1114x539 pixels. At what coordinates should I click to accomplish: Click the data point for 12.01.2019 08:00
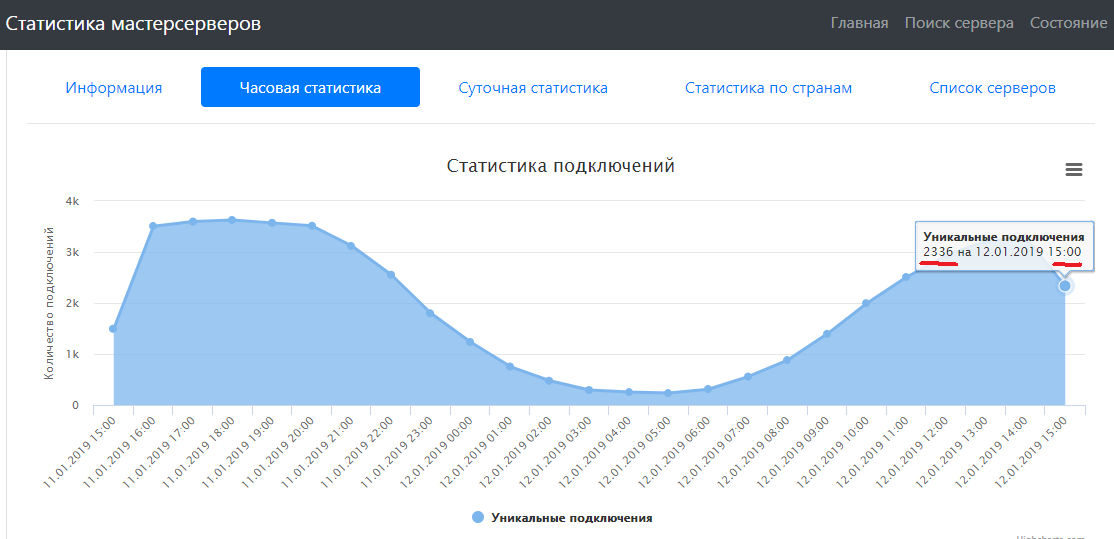pyautogui.click(x=787, y=360)
